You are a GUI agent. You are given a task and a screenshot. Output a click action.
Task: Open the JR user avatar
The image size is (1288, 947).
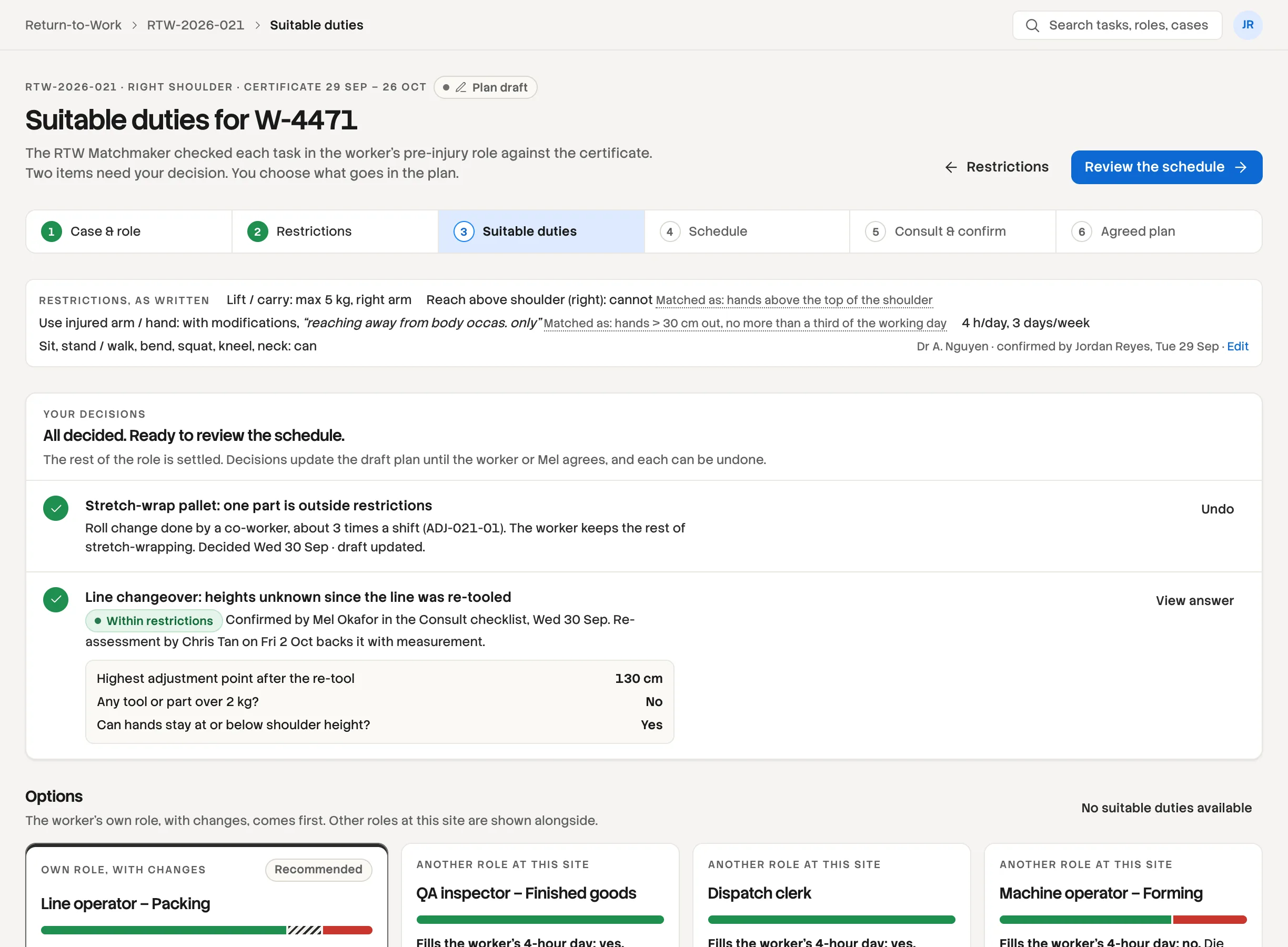click(x=1247, y=25)
